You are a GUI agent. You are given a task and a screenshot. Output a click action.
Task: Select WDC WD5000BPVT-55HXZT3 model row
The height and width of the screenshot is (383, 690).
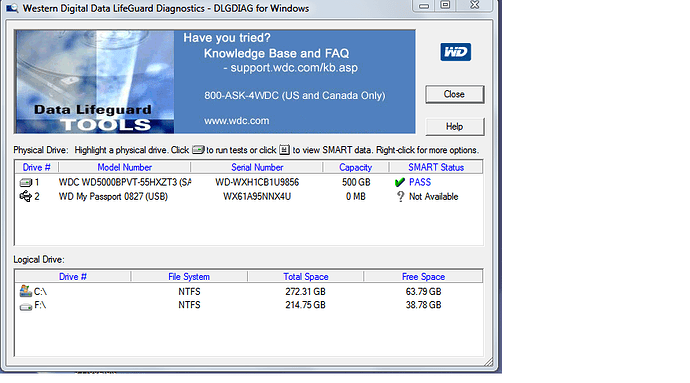(125, 182)
